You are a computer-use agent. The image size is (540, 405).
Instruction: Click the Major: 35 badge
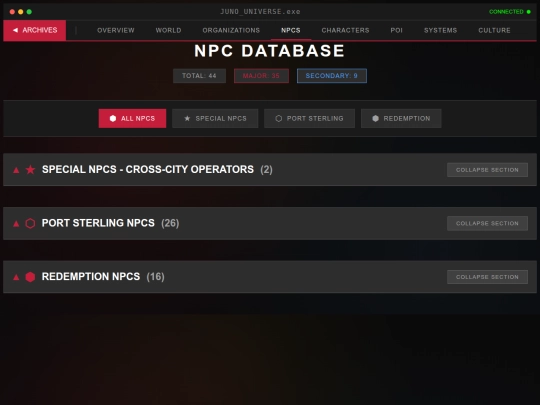click(x=261, y=76)
